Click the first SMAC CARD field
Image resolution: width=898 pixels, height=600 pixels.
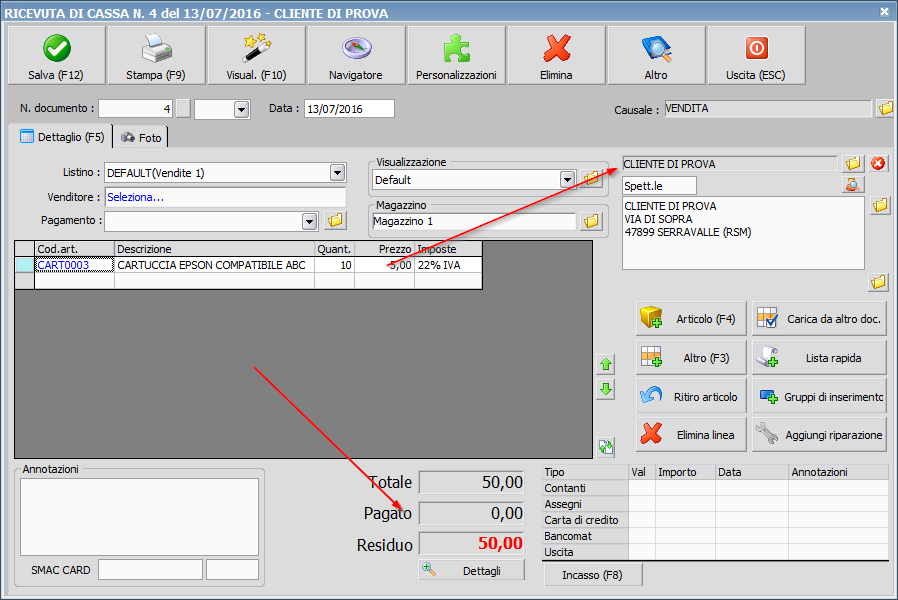[150, 570]
